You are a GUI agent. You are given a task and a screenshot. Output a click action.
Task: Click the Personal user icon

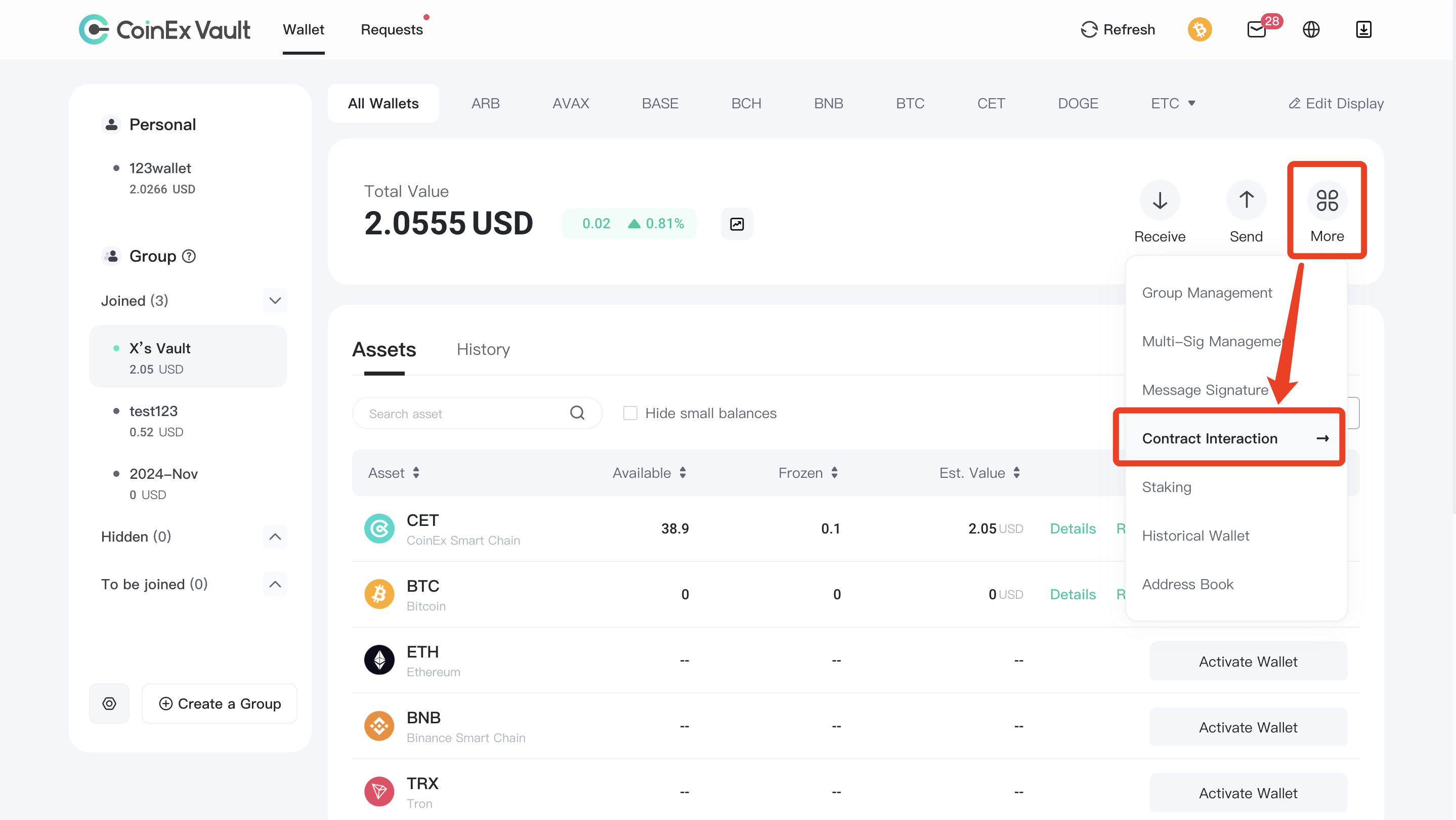point(111,125)
